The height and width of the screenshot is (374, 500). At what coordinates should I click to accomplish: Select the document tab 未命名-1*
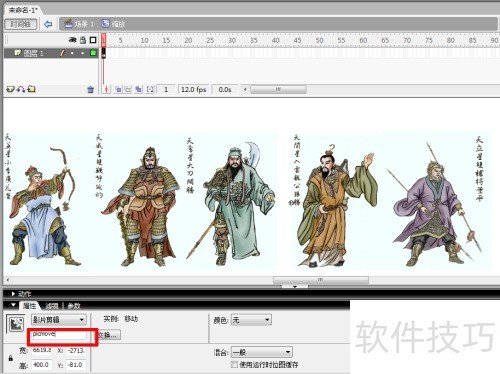23,10
